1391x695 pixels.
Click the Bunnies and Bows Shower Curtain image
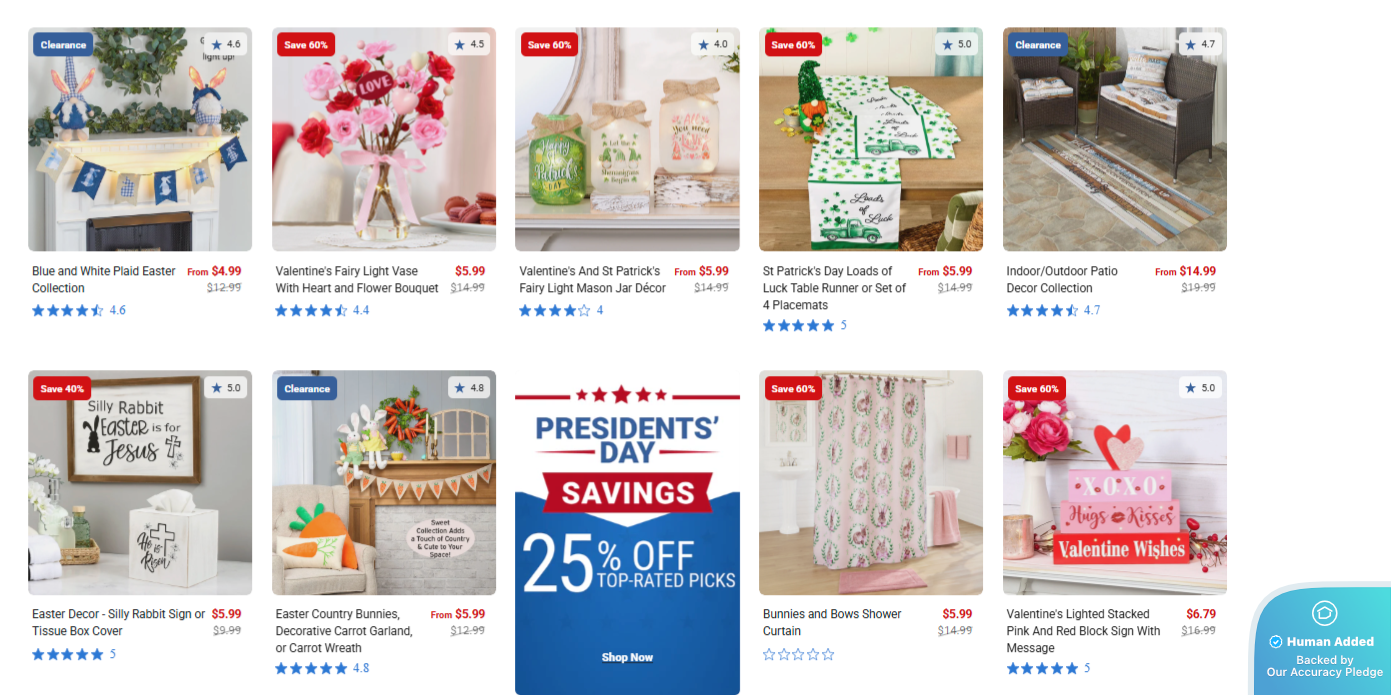coord(871,483)
